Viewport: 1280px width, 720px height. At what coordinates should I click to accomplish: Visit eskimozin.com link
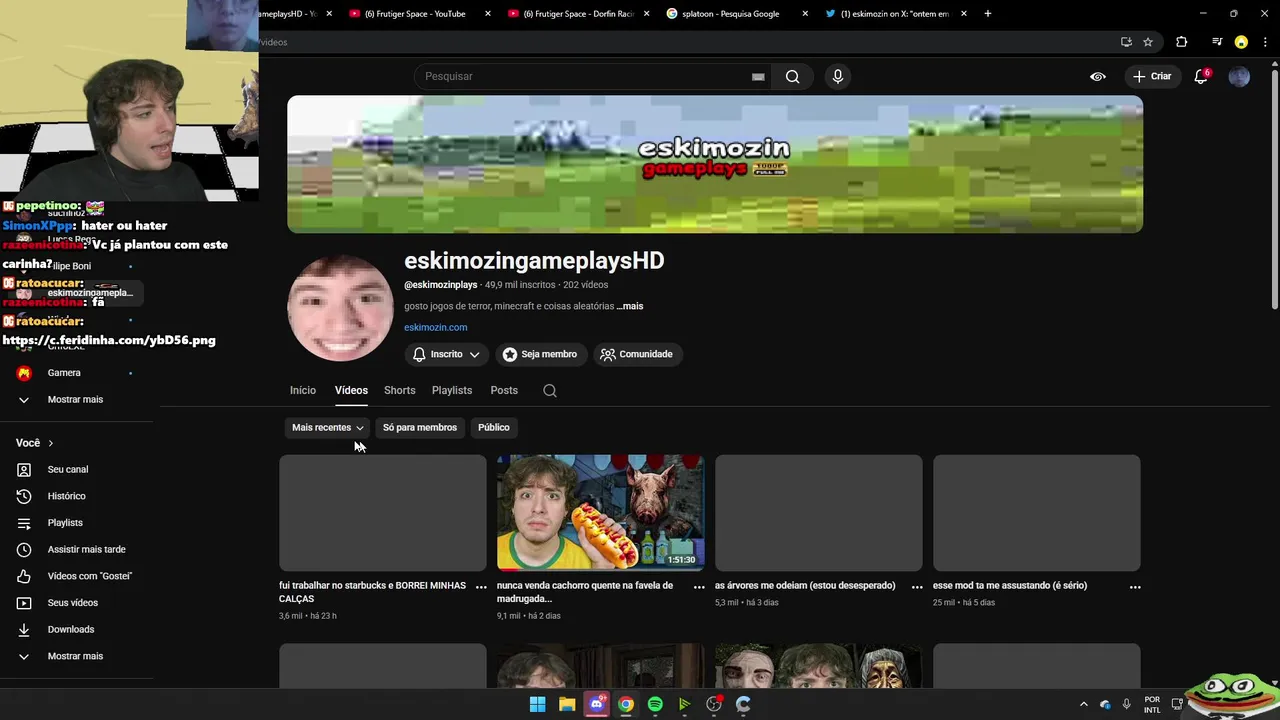click(435, 327)
